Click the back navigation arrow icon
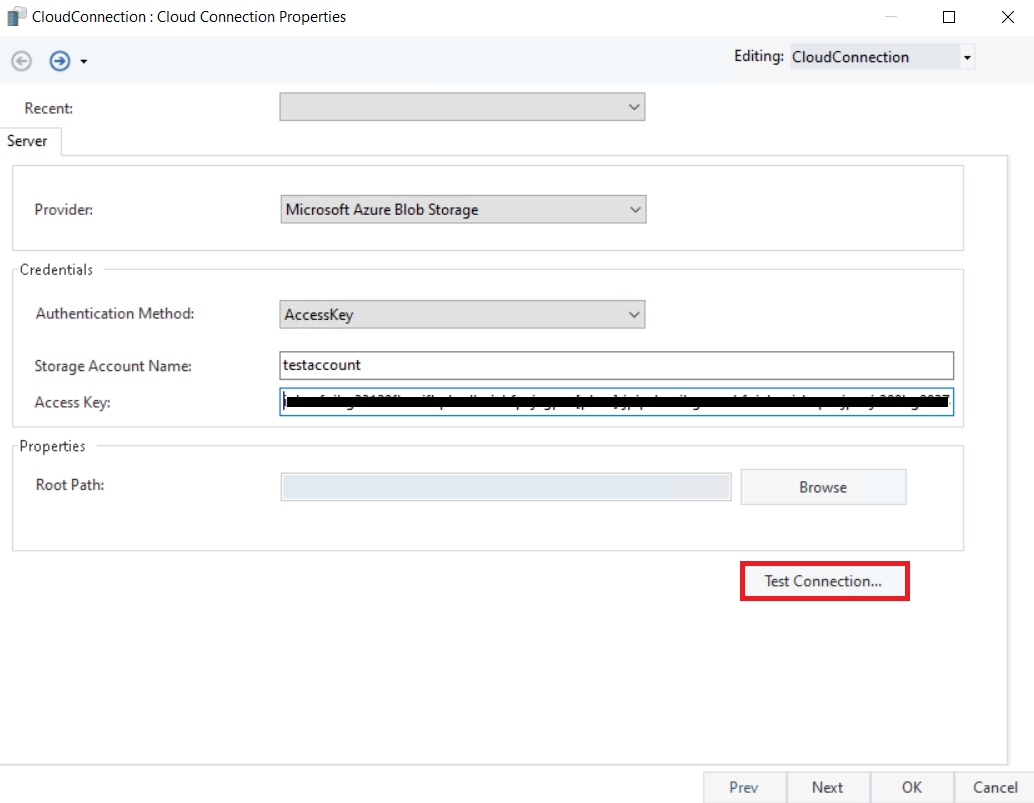 click(21, 61)
